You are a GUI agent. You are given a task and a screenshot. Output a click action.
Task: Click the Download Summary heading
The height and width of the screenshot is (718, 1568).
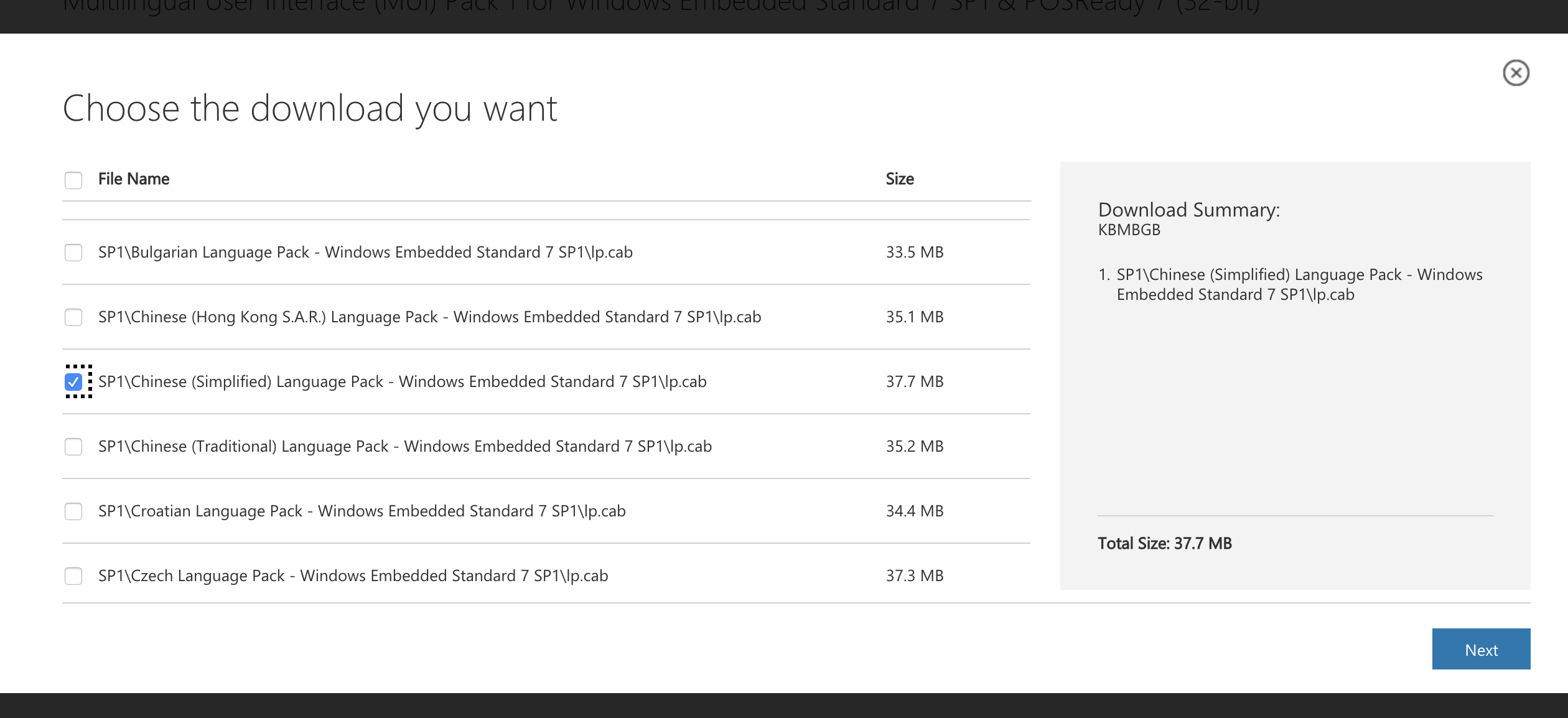click(1188, 210)
